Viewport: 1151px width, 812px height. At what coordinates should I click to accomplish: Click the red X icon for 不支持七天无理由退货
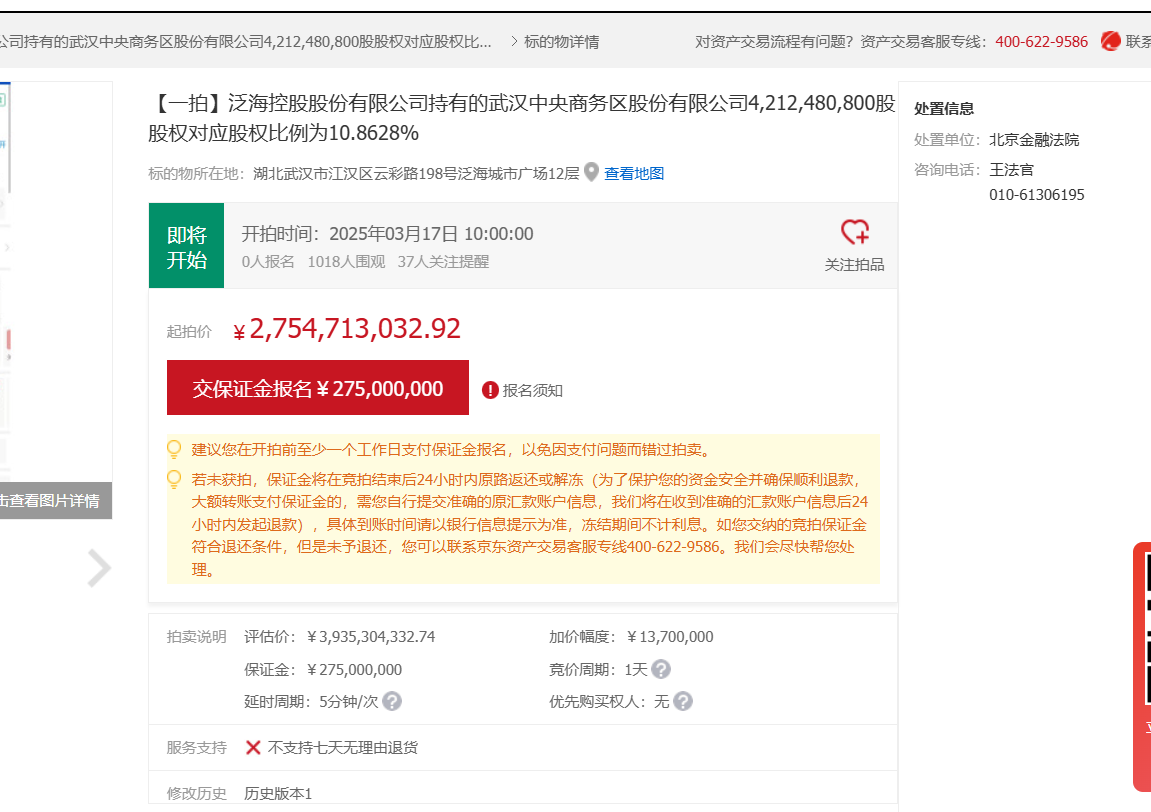(253, 747)
